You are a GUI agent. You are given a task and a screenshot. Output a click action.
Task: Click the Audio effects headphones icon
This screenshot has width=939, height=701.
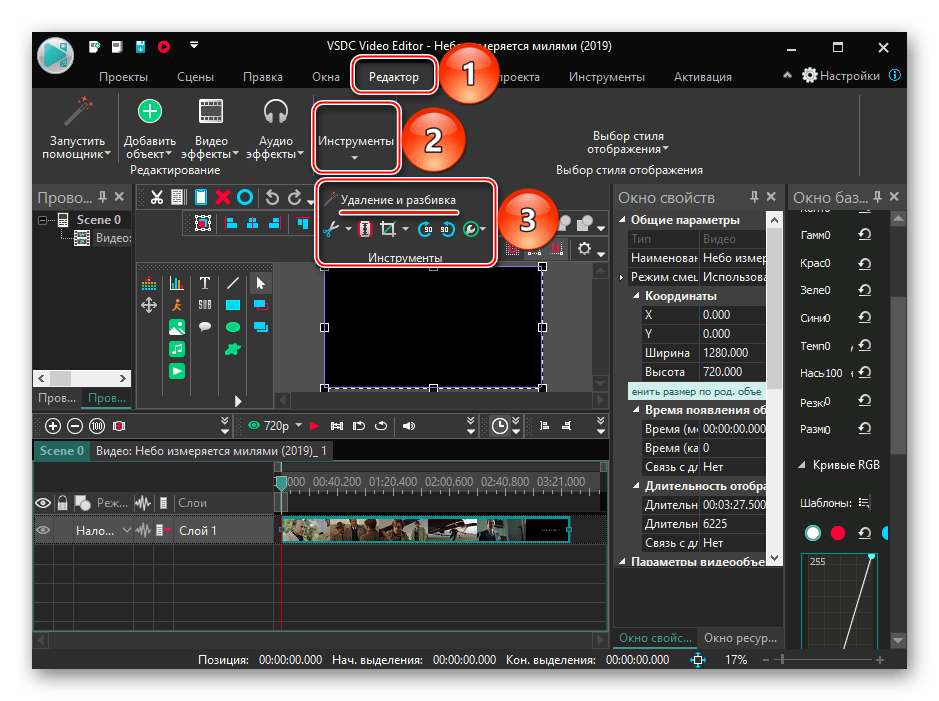pos(275,111)
